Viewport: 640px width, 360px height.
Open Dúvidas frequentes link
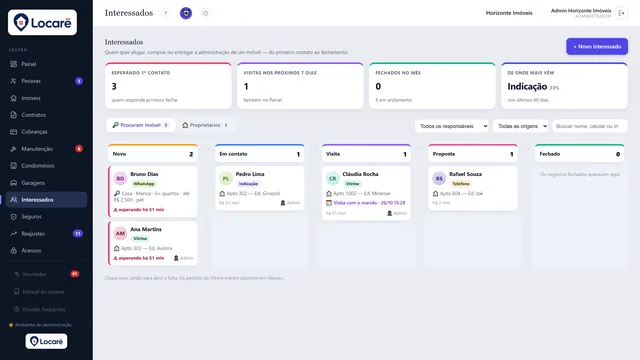click(x=44, y=309)
